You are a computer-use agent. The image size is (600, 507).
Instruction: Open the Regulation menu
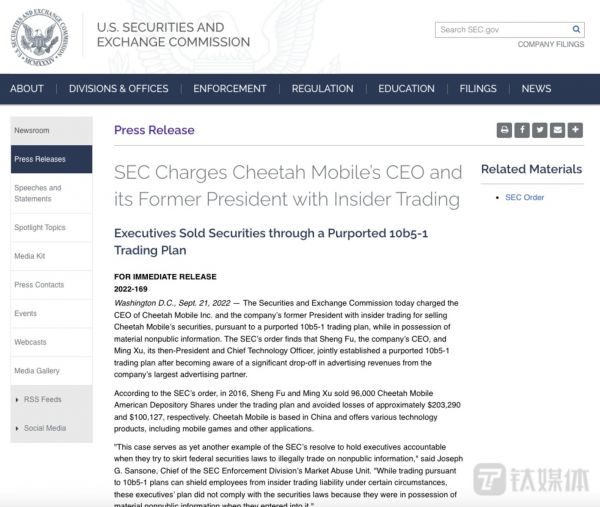coord(322,88)
